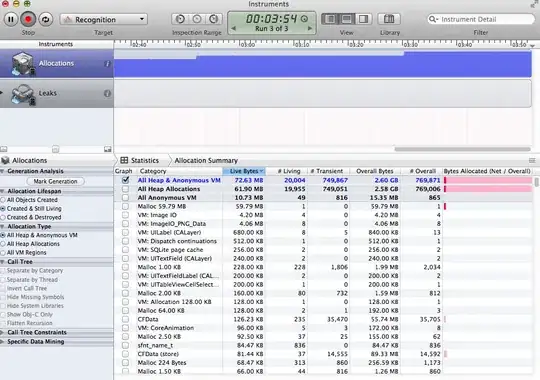Click the Allocations instrument info icon
540x380 pixels.
[107, 63]
